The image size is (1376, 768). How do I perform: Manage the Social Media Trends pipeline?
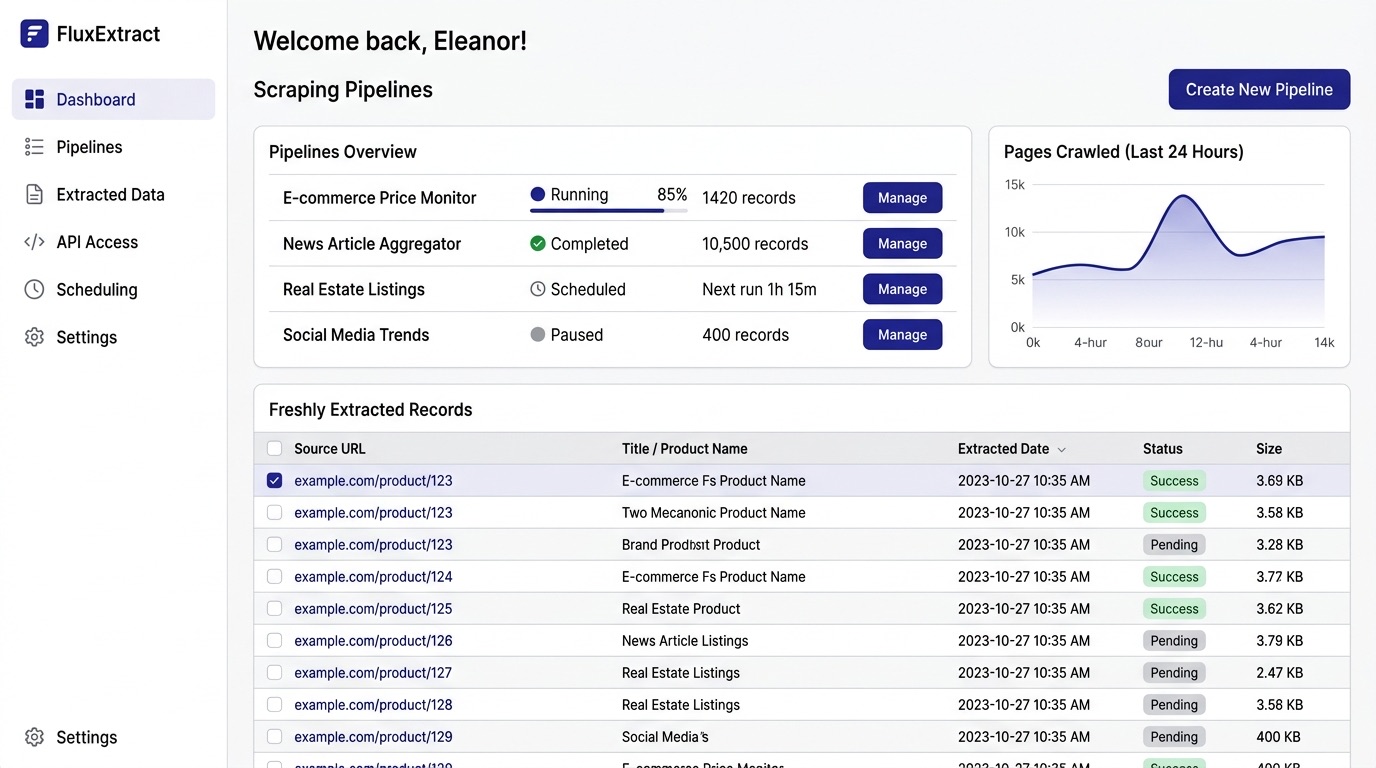tap(902, 335)
